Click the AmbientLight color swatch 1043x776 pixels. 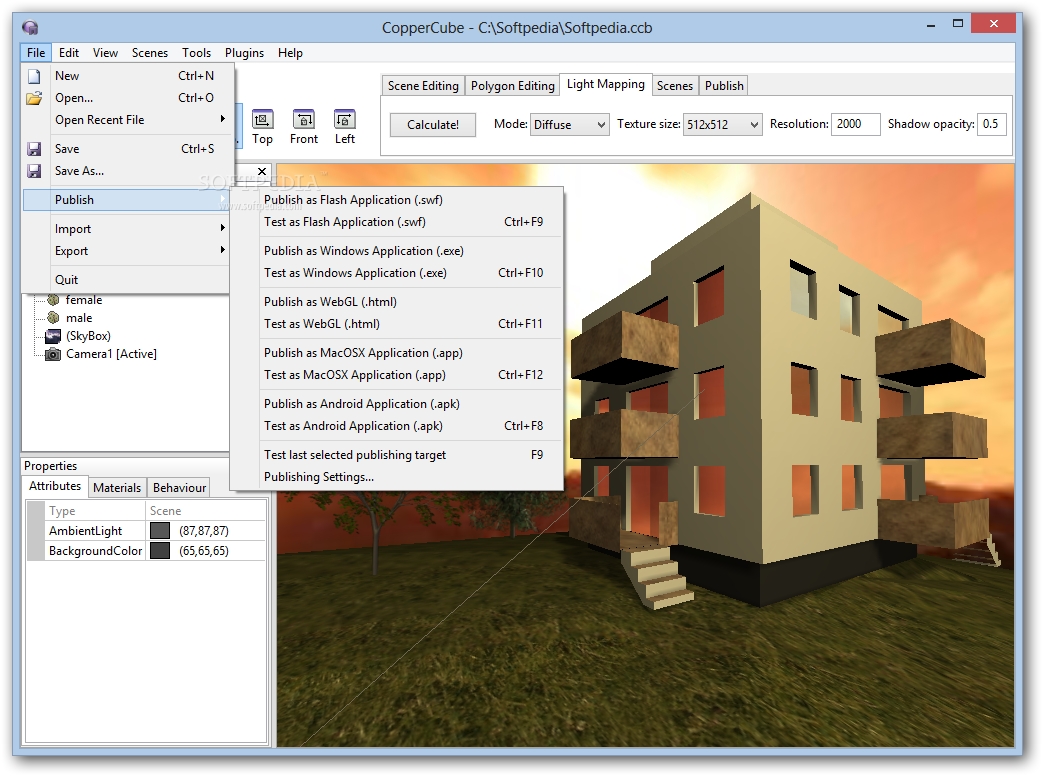[160, 531]
